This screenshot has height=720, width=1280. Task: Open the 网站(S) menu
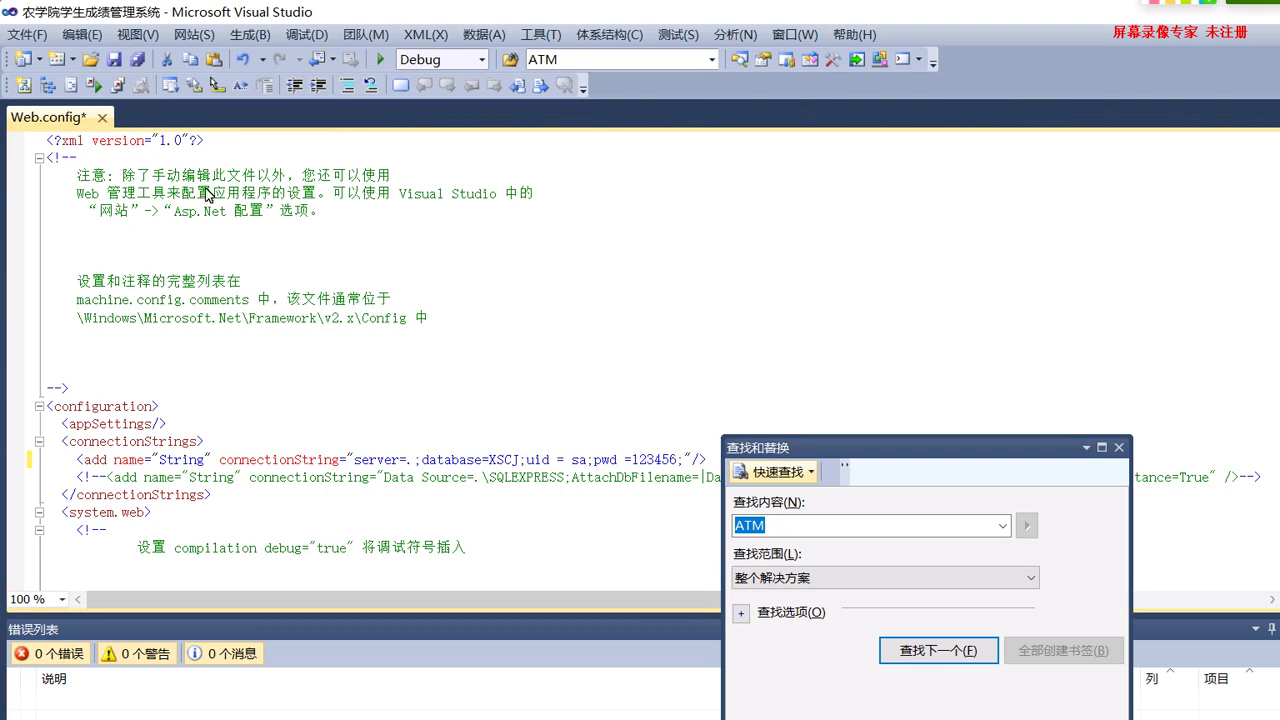(x=194, y=34)
